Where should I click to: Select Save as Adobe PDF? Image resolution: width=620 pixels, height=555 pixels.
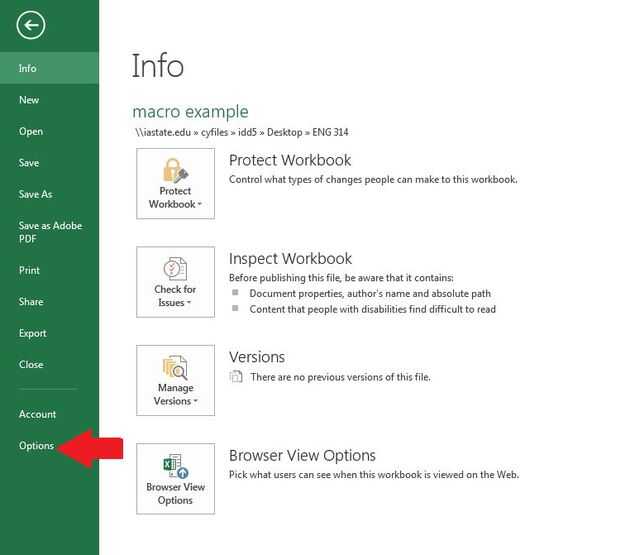click(49, 232)
